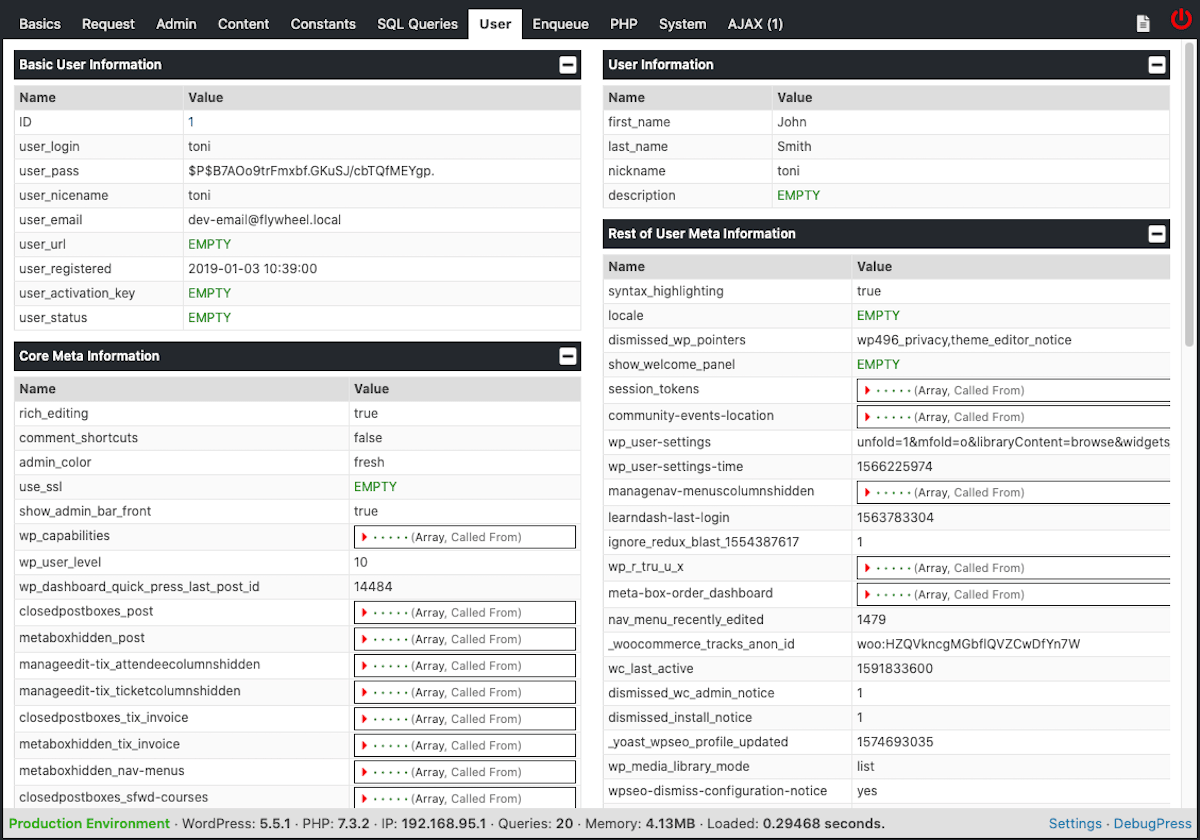Click the user ID value 1
The image size is (1200, 840).
[191, 122]
